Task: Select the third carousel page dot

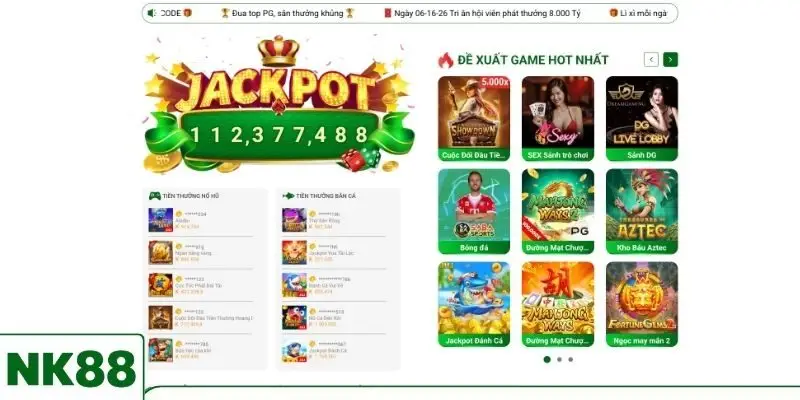Action: [570, 359]
